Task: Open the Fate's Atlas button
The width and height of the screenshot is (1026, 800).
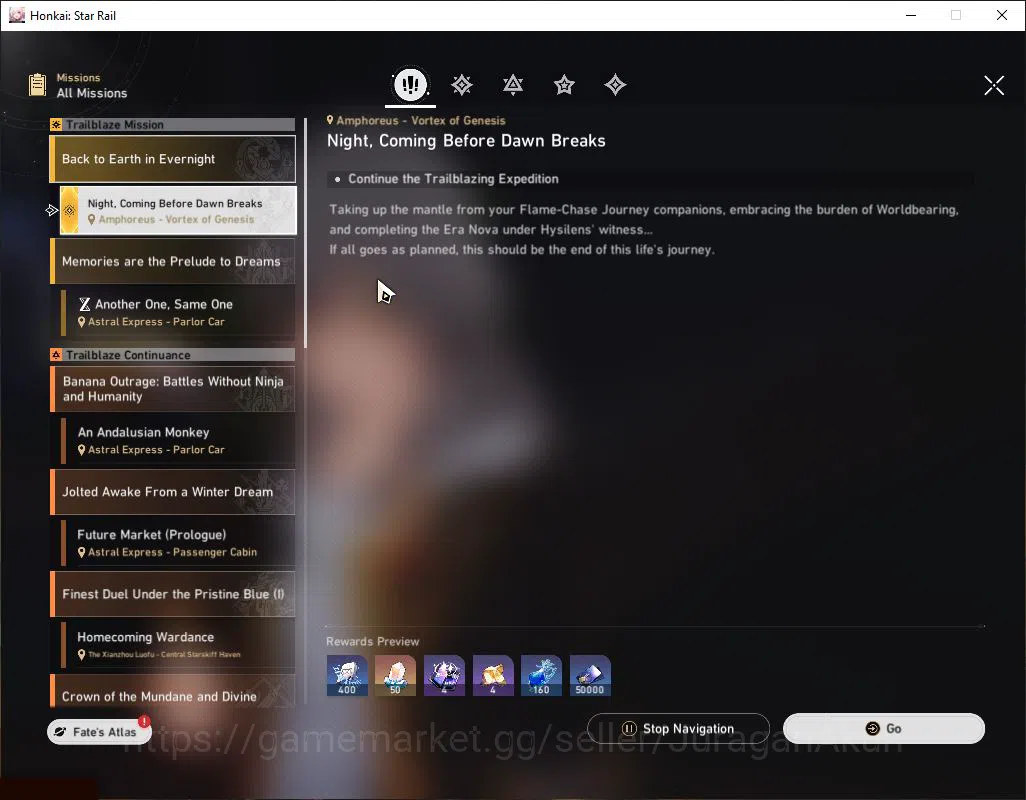Action: 99,731
